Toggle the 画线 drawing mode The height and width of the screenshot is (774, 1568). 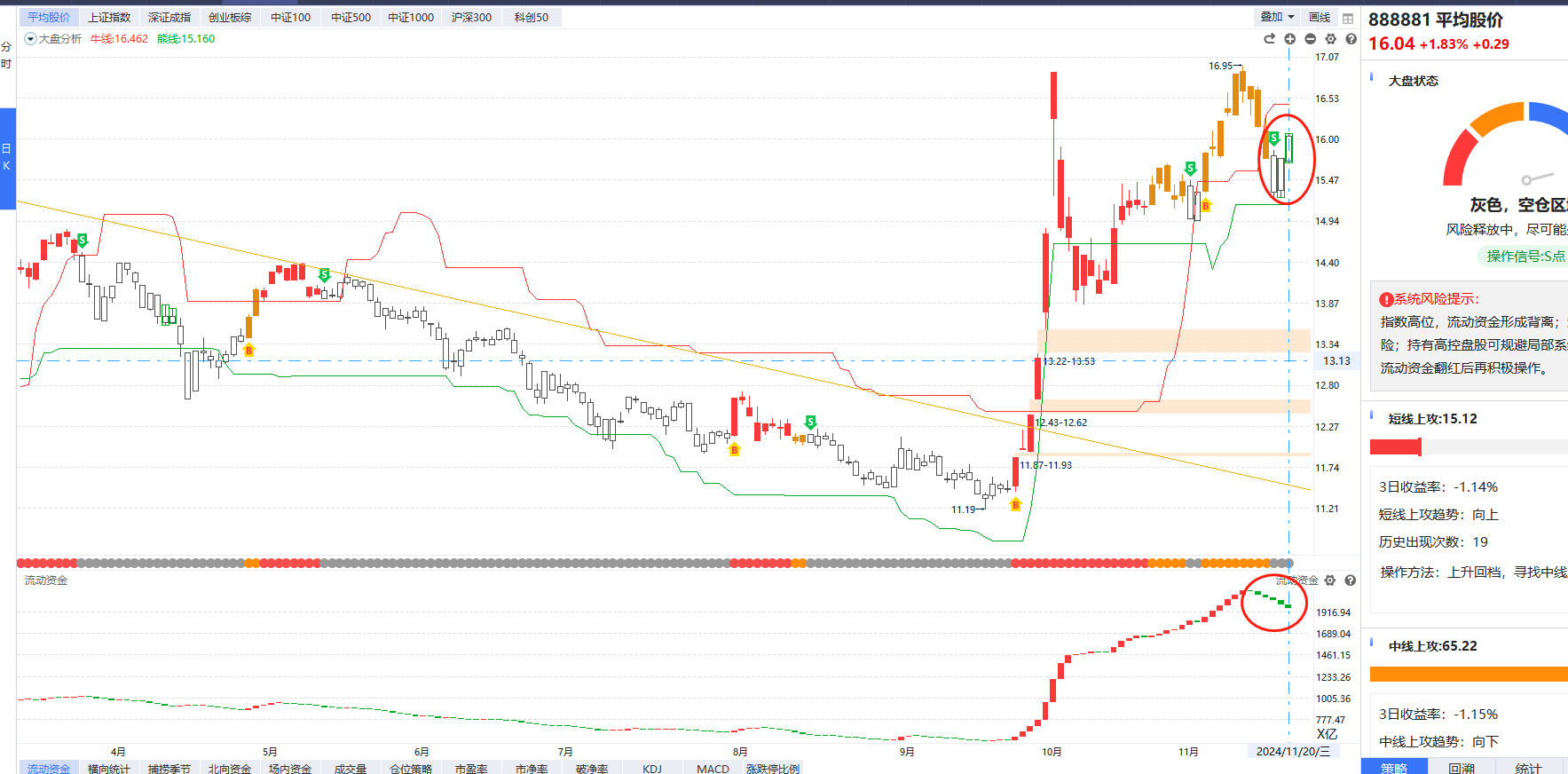click(1320, 18)
